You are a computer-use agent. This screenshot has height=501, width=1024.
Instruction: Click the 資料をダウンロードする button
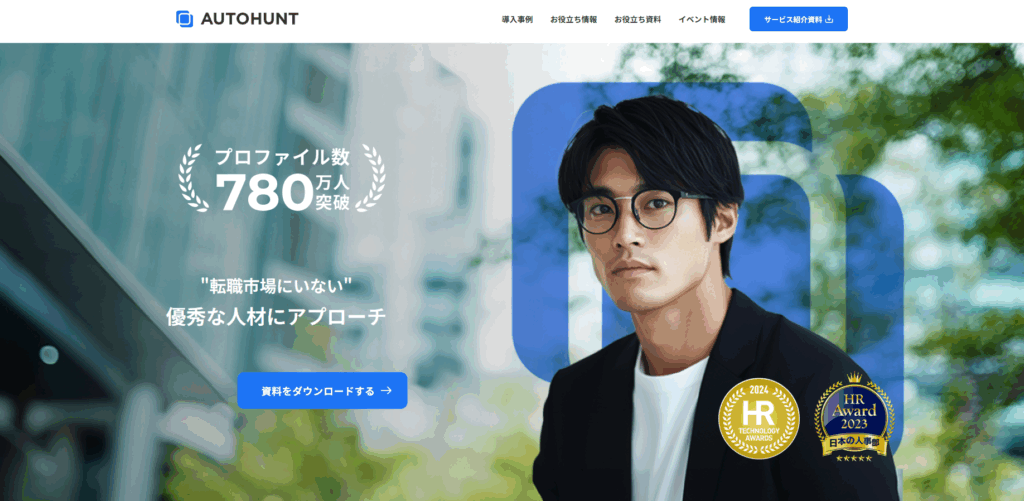tap(322, 391)
